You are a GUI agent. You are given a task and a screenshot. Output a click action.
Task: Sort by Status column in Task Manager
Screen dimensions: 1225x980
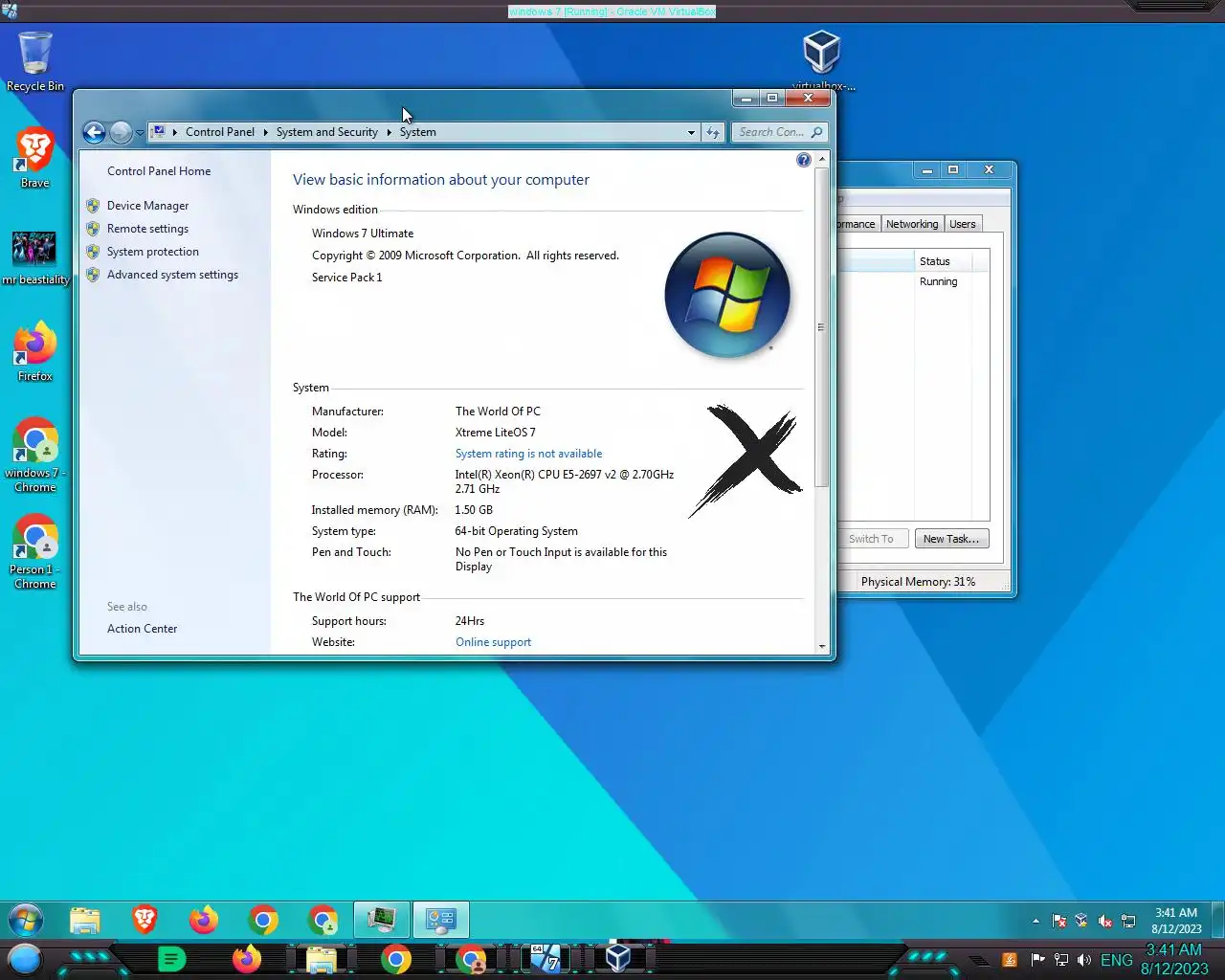[x=944, y=261]
